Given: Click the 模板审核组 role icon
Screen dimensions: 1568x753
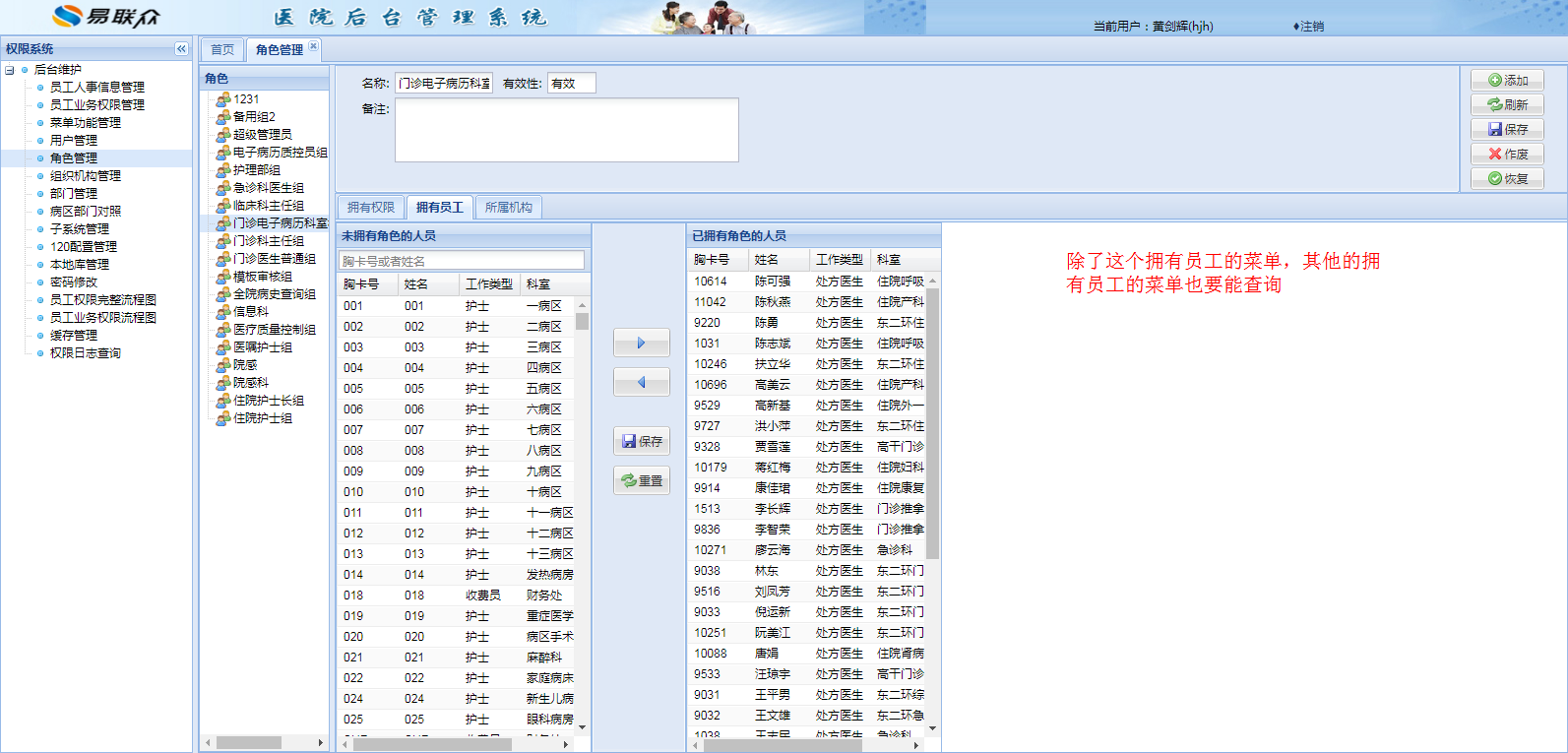Looking at the screenshot, I should 223,277.
